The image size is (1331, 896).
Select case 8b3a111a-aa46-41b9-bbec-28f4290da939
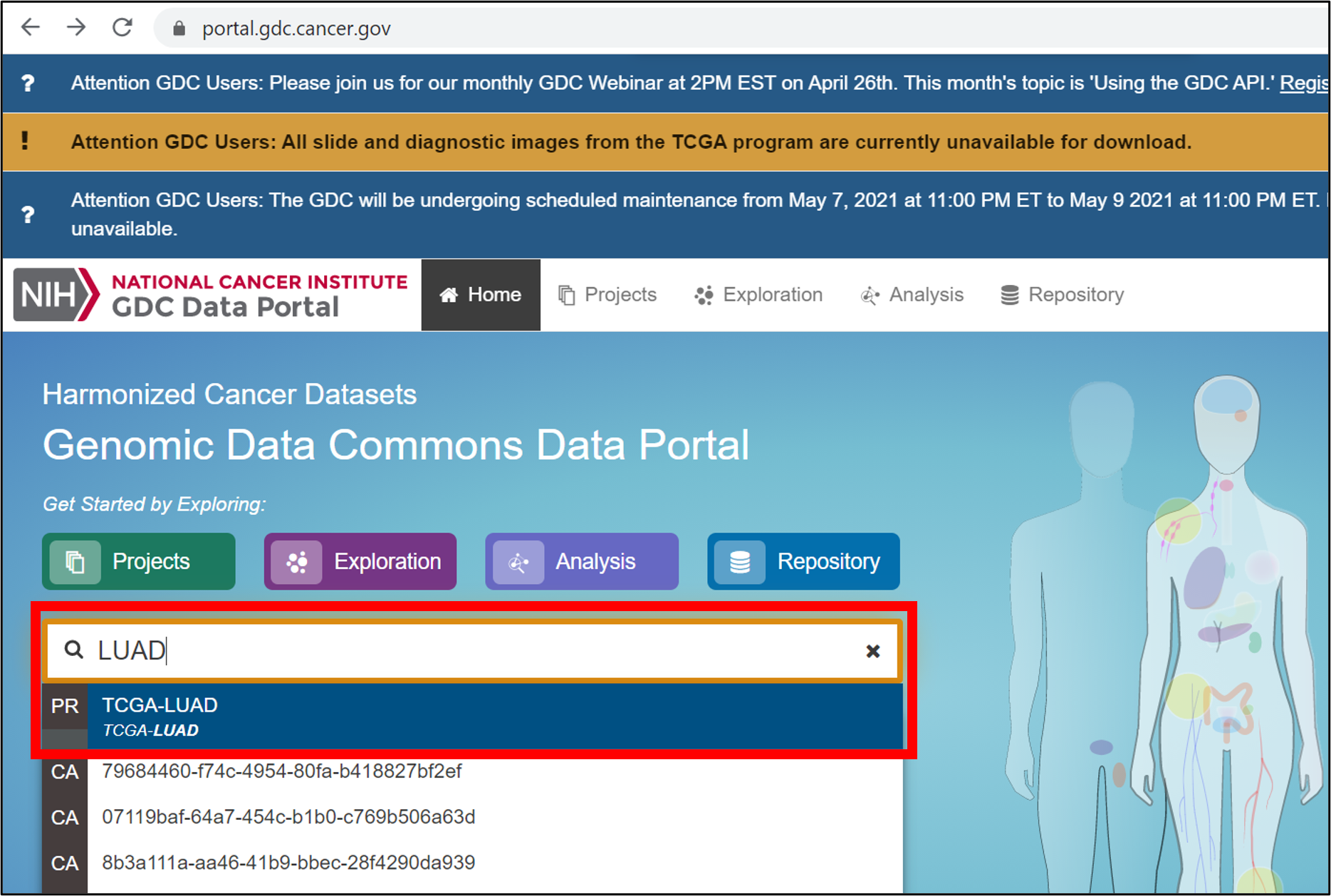pos(288,863)
